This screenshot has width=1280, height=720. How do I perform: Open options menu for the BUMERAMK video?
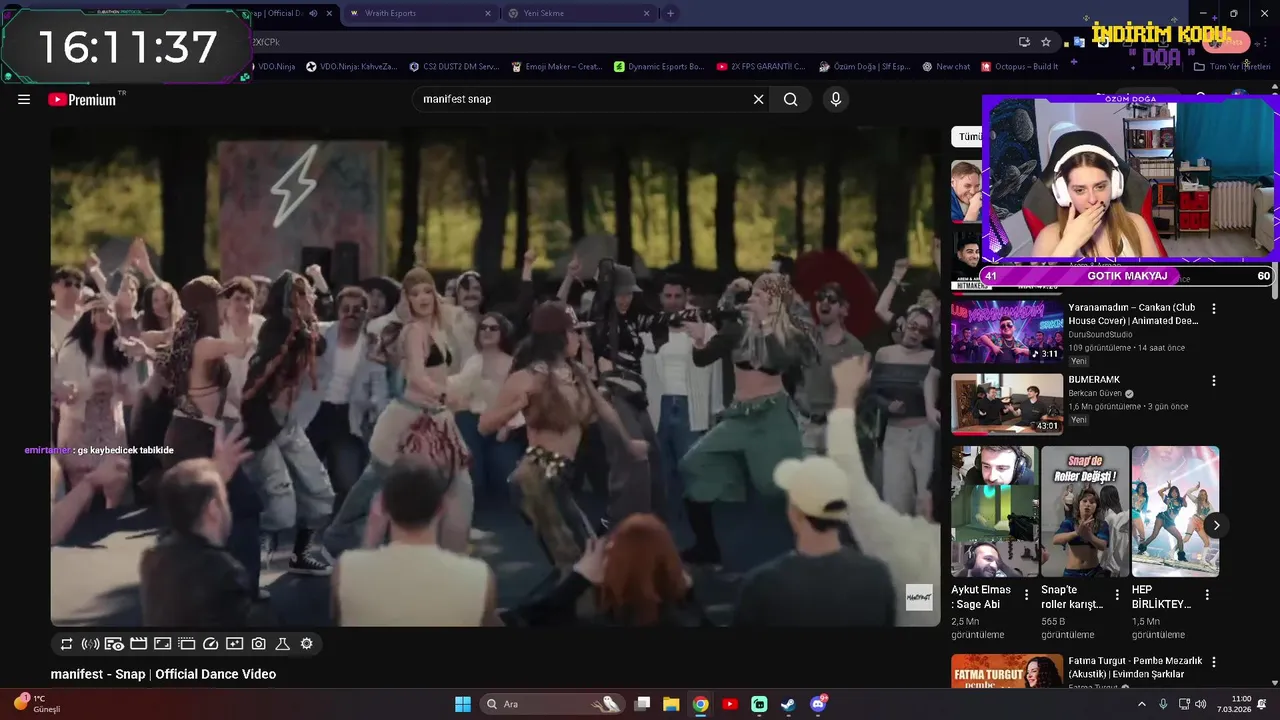point(1214,381)
